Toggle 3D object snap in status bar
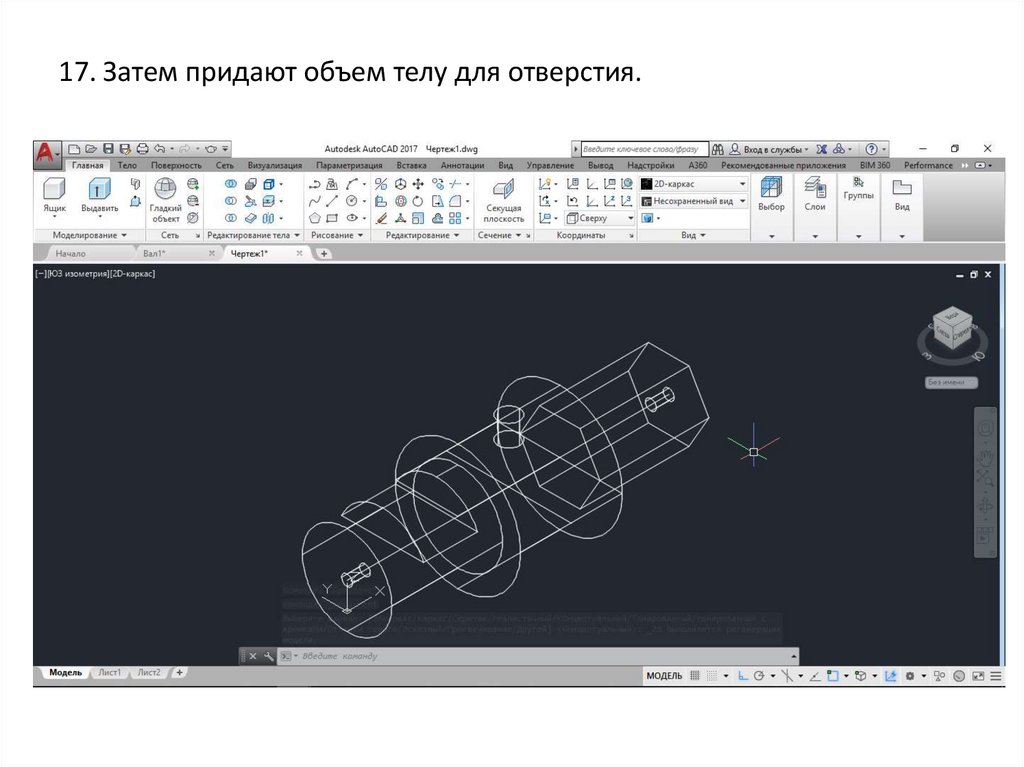The image size is (1024, 767). click(x=861, y=676)
